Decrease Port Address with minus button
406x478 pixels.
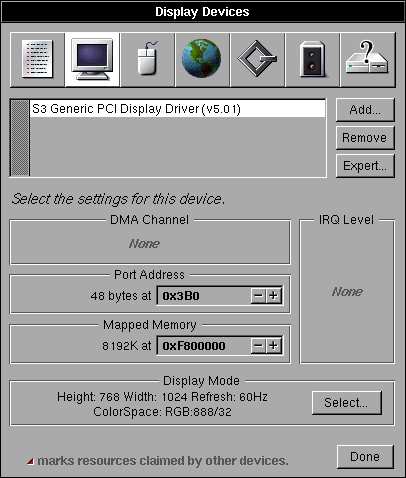click(x=258, y=296)
